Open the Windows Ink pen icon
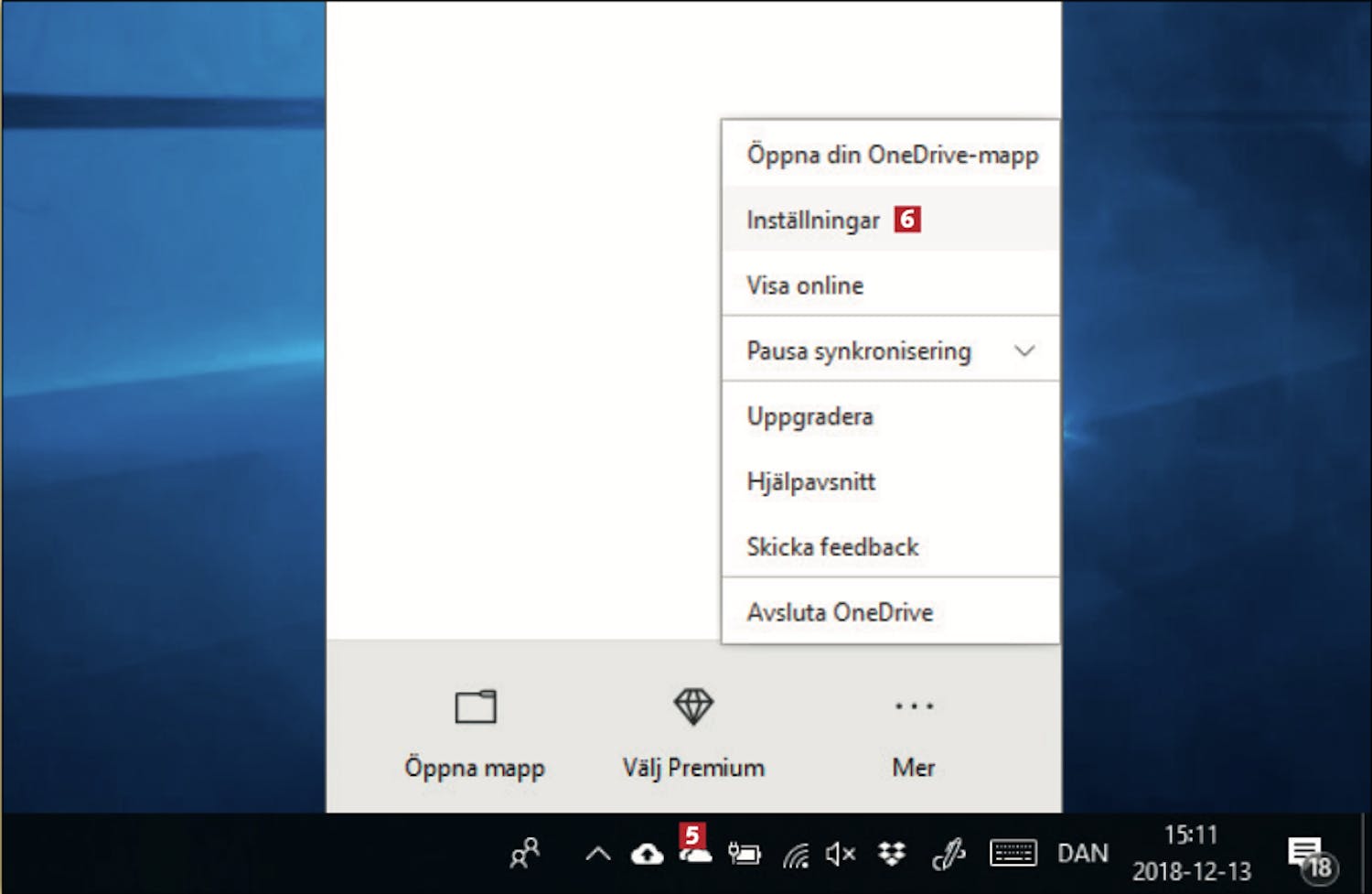Viewport: 1372px width, 894px height. pos(949,855)
